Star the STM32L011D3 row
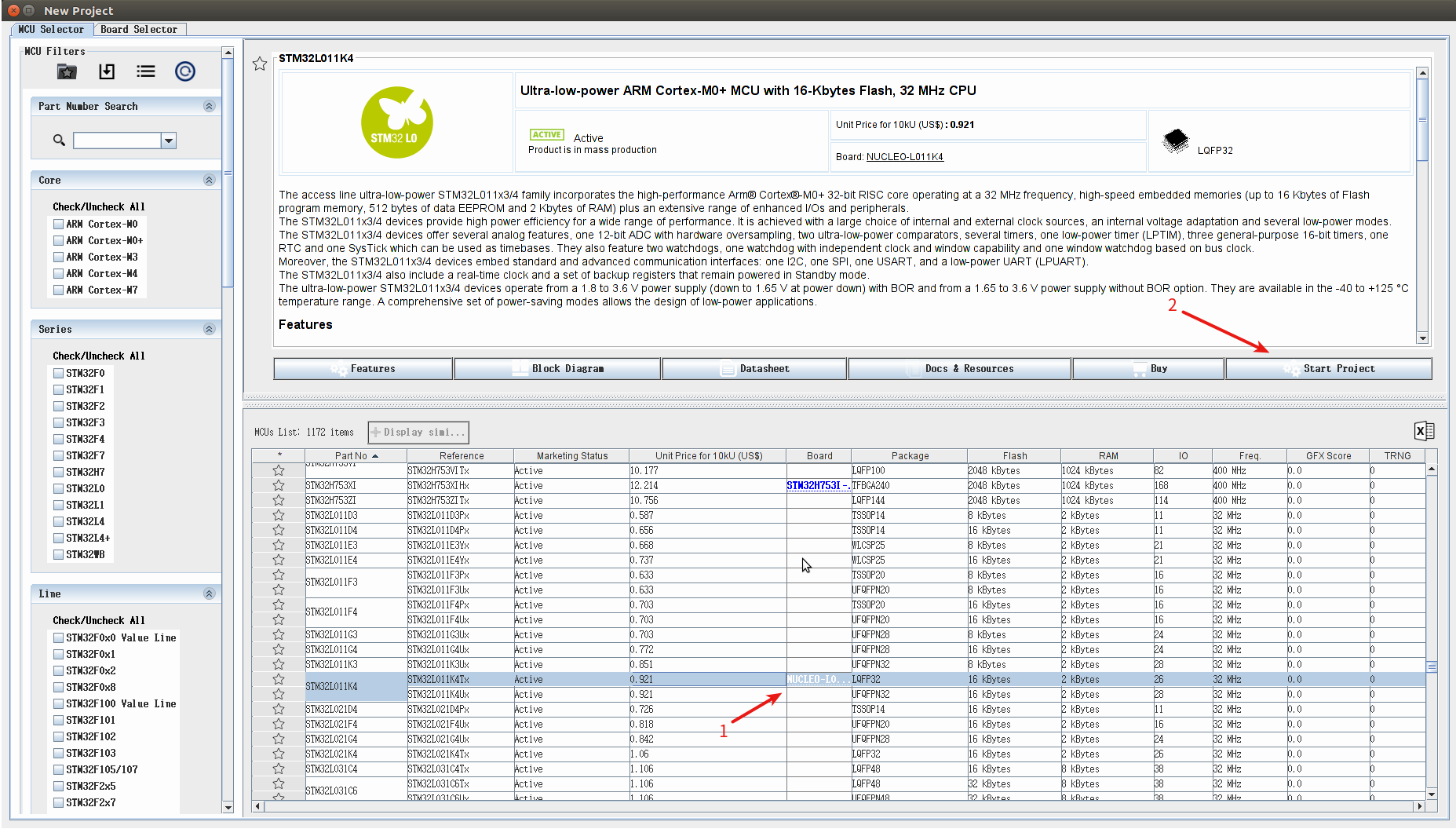Screen dimensions: 1456x829 click(279, 515)
